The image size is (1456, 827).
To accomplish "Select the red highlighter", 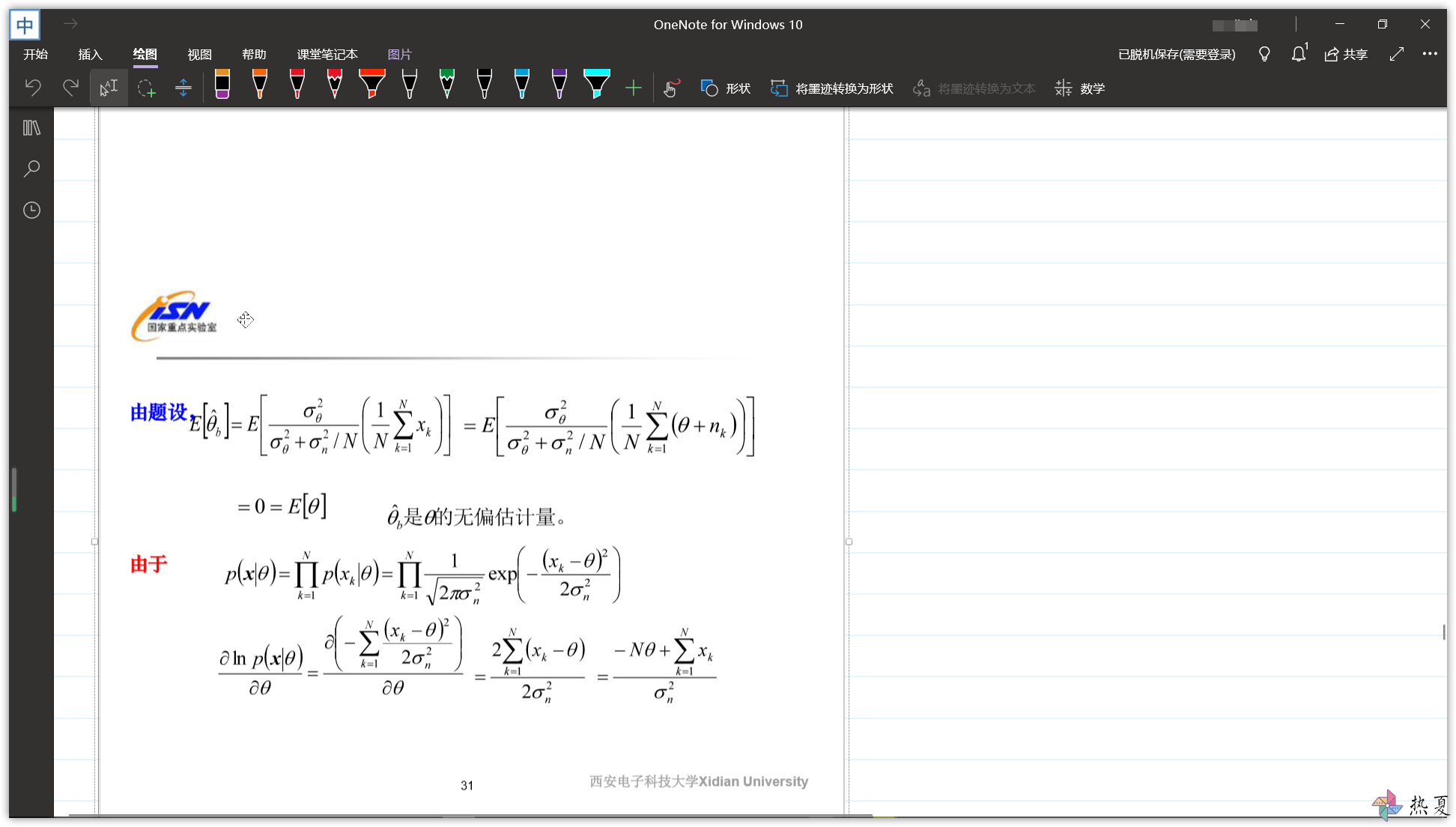I will [x=372, y=84].
